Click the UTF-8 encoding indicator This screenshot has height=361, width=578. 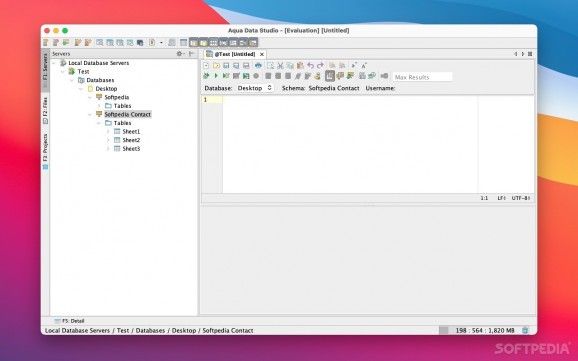tap(520, 198)
